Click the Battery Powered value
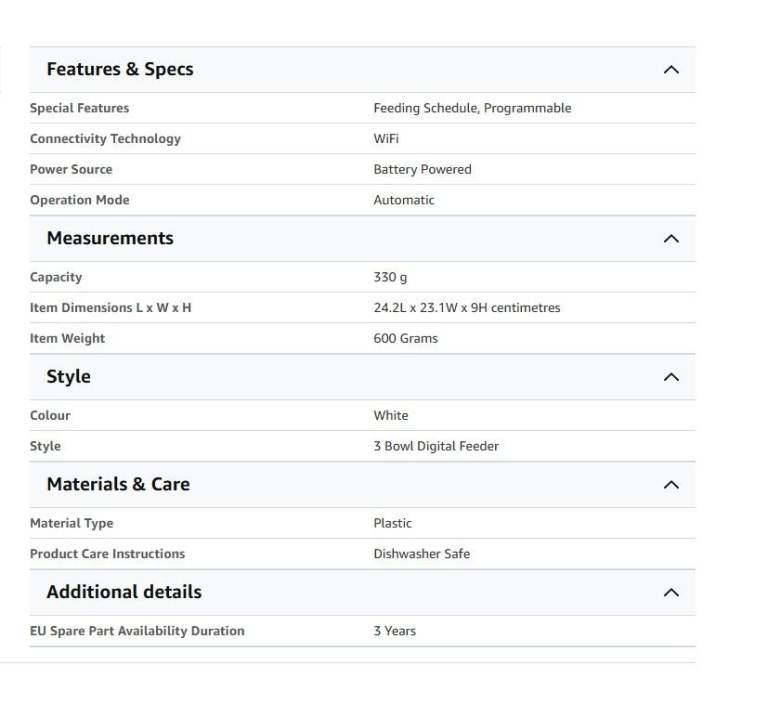The width and height of the screenshot is (768, 704). coord(422,170)
